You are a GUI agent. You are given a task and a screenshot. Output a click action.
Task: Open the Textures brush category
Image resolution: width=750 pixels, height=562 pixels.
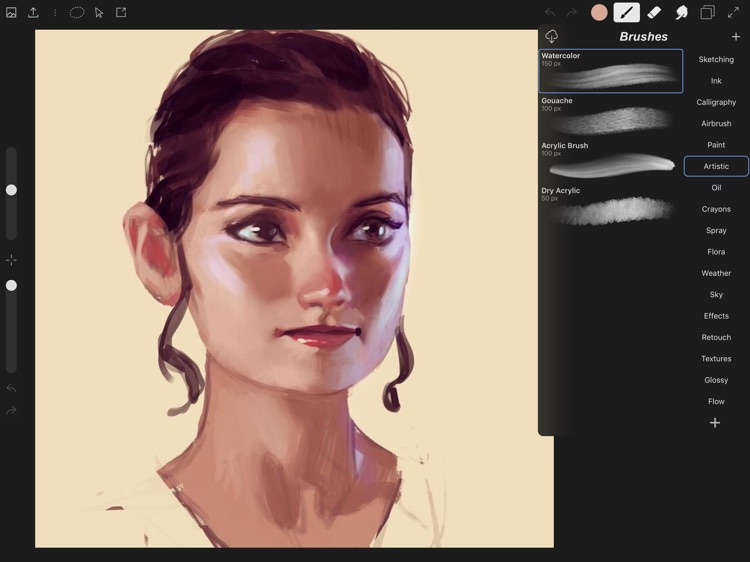(716, 359)
